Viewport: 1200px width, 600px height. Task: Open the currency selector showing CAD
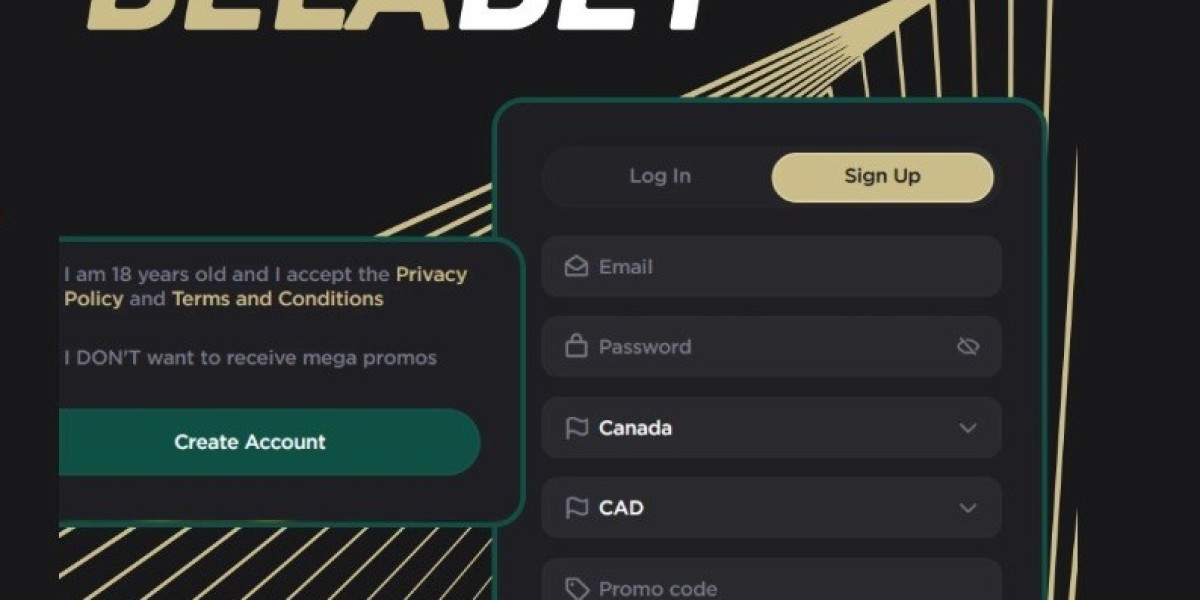[771, 507]
